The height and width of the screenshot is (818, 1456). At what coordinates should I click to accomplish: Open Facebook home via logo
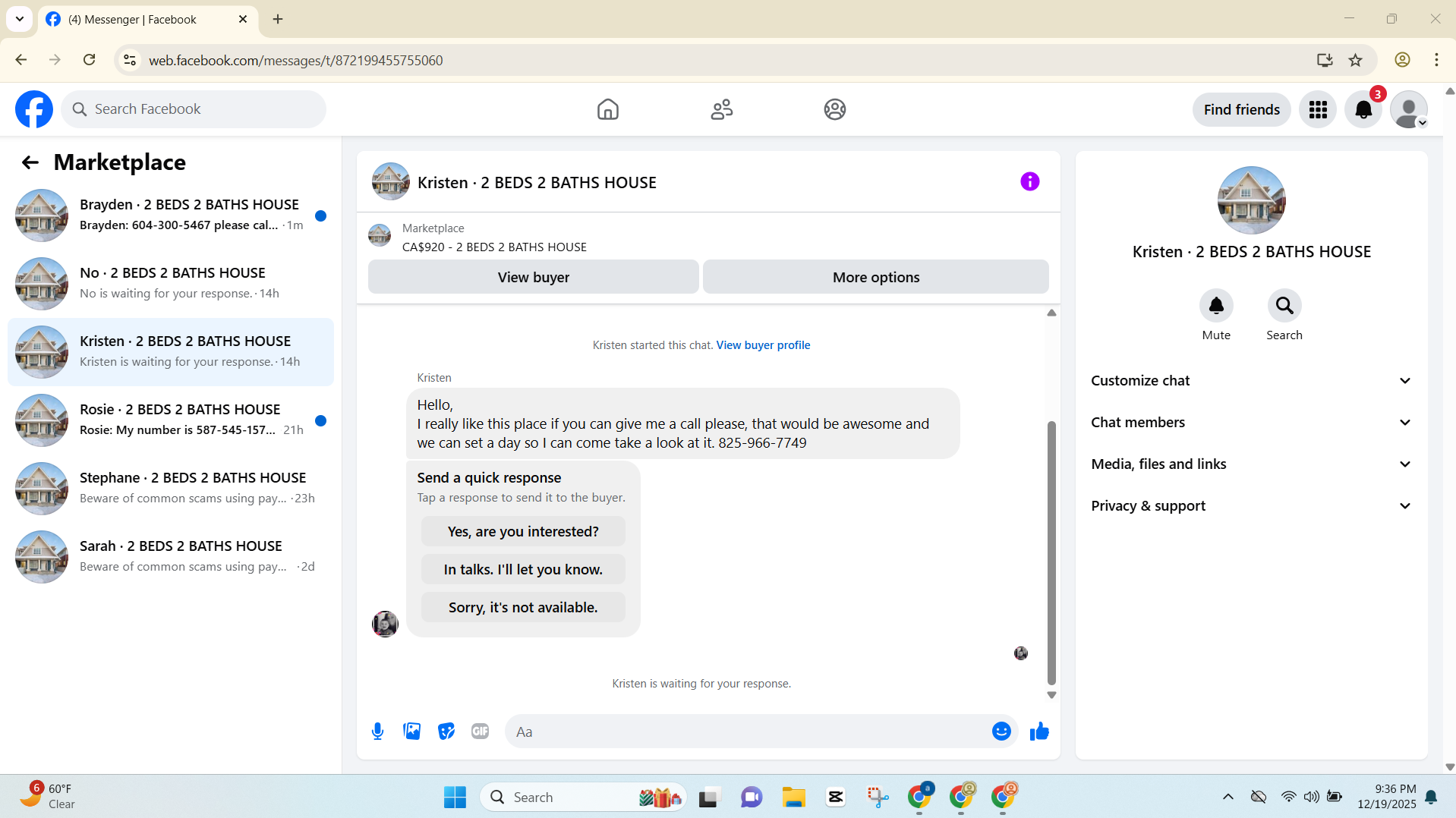(34, 109)
